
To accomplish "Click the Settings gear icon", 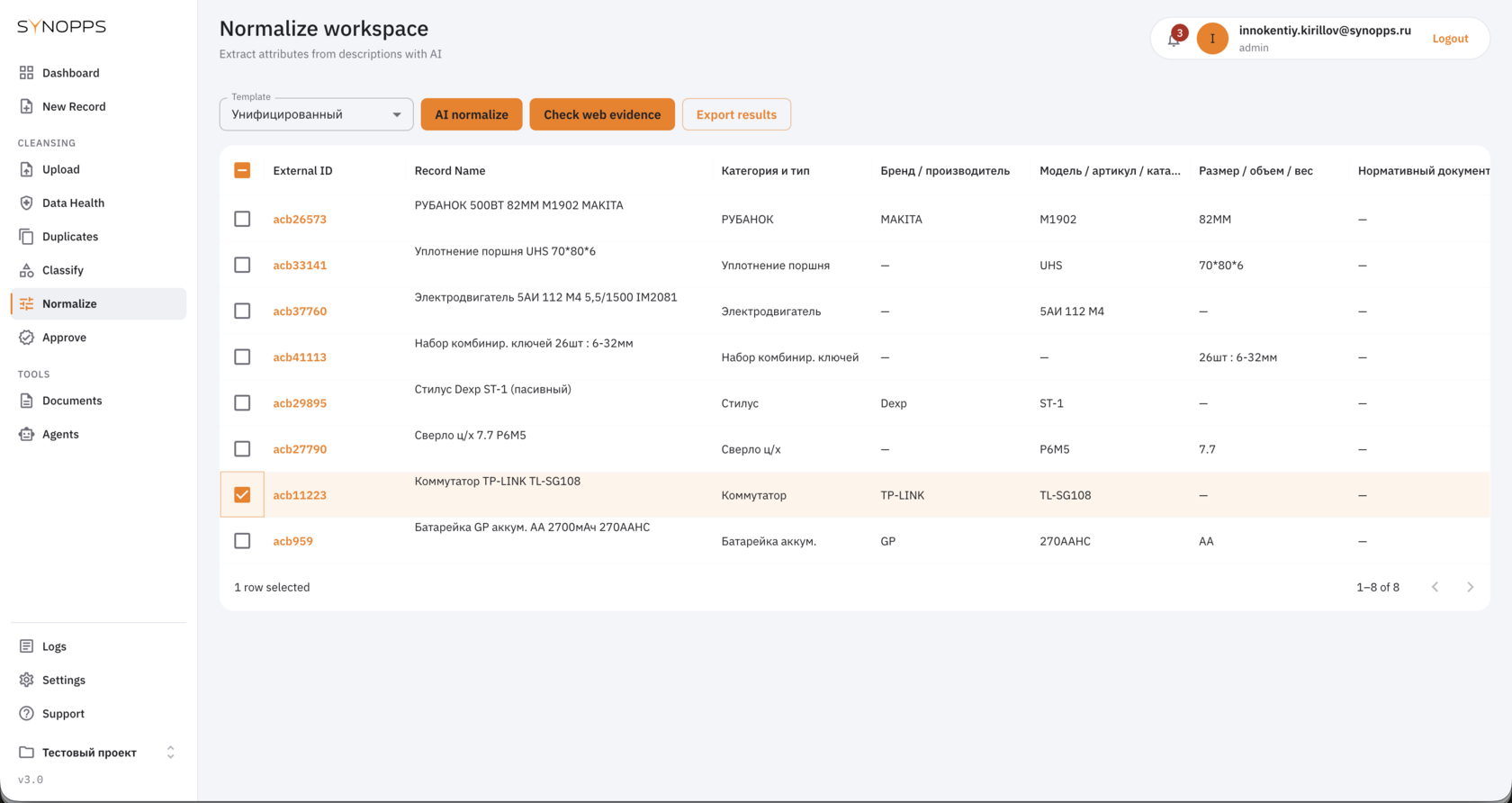I will [x=26, y=680].
